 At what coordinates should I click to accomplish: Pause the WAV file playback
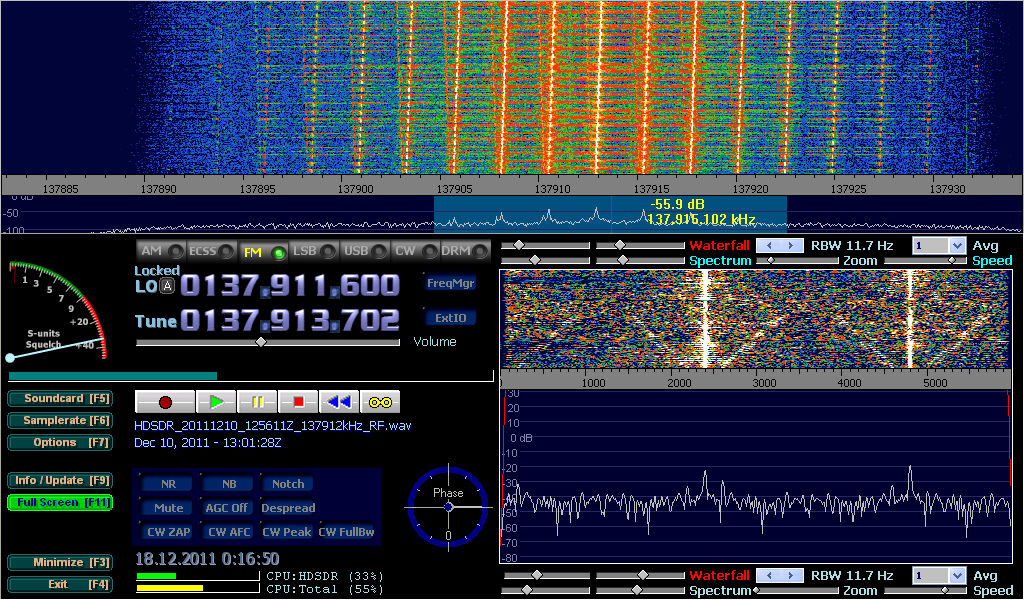(x=257, y=402)
